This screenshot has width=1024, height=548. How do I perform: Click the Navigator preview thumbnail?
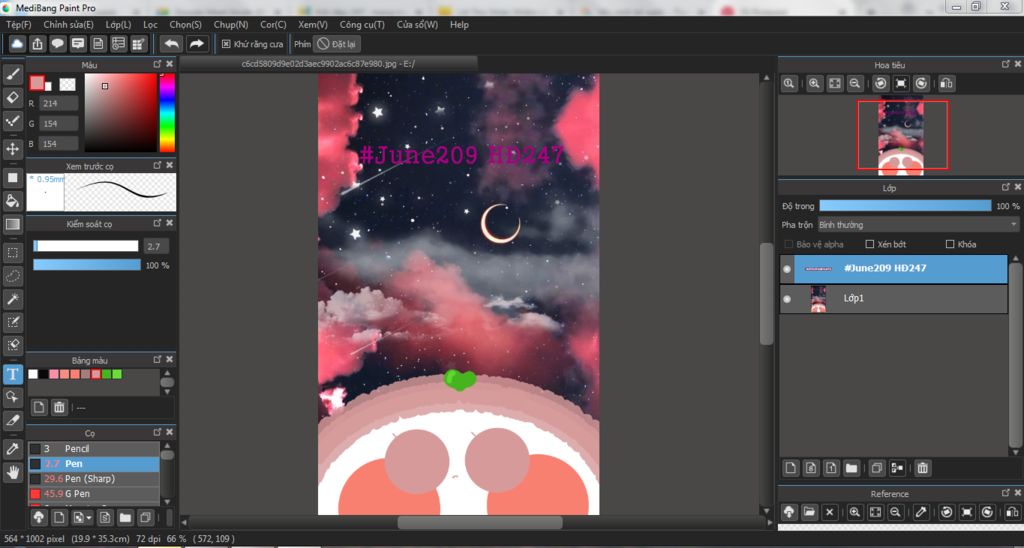pyautogui.click(x=901, y=135)
